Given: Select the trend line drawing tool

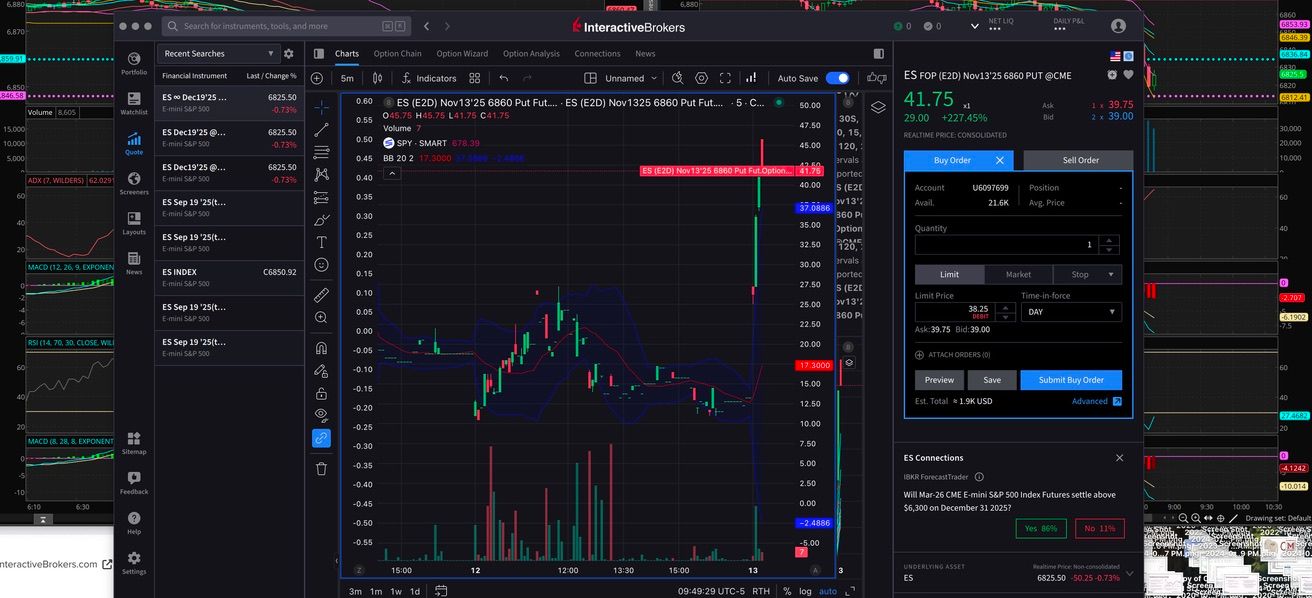Looking at the screenshot, I should coord(321,130).
